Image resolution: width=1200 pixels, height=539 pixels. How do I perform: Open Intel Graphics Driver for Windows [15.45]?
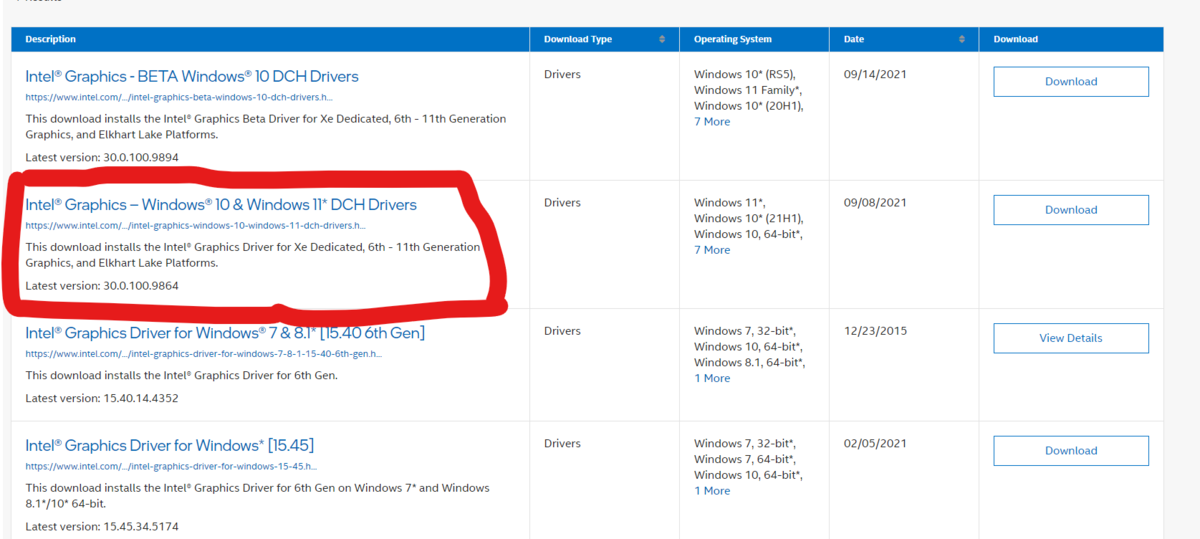click(x=170, y=444)
